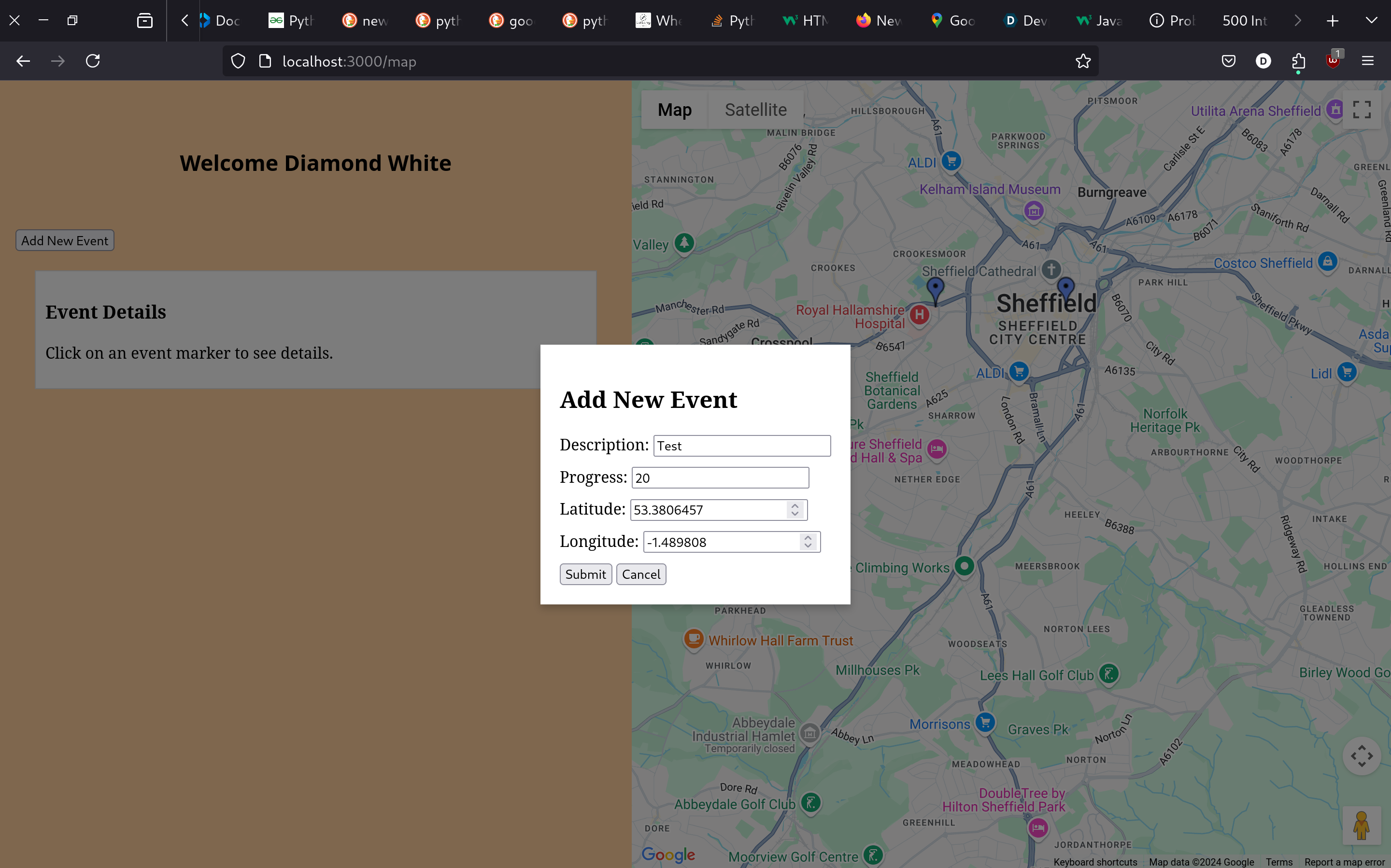This screenshot has height=868, width=1391.
Task: Submit the Add New Event form
Action: click(x=585, y=574)
